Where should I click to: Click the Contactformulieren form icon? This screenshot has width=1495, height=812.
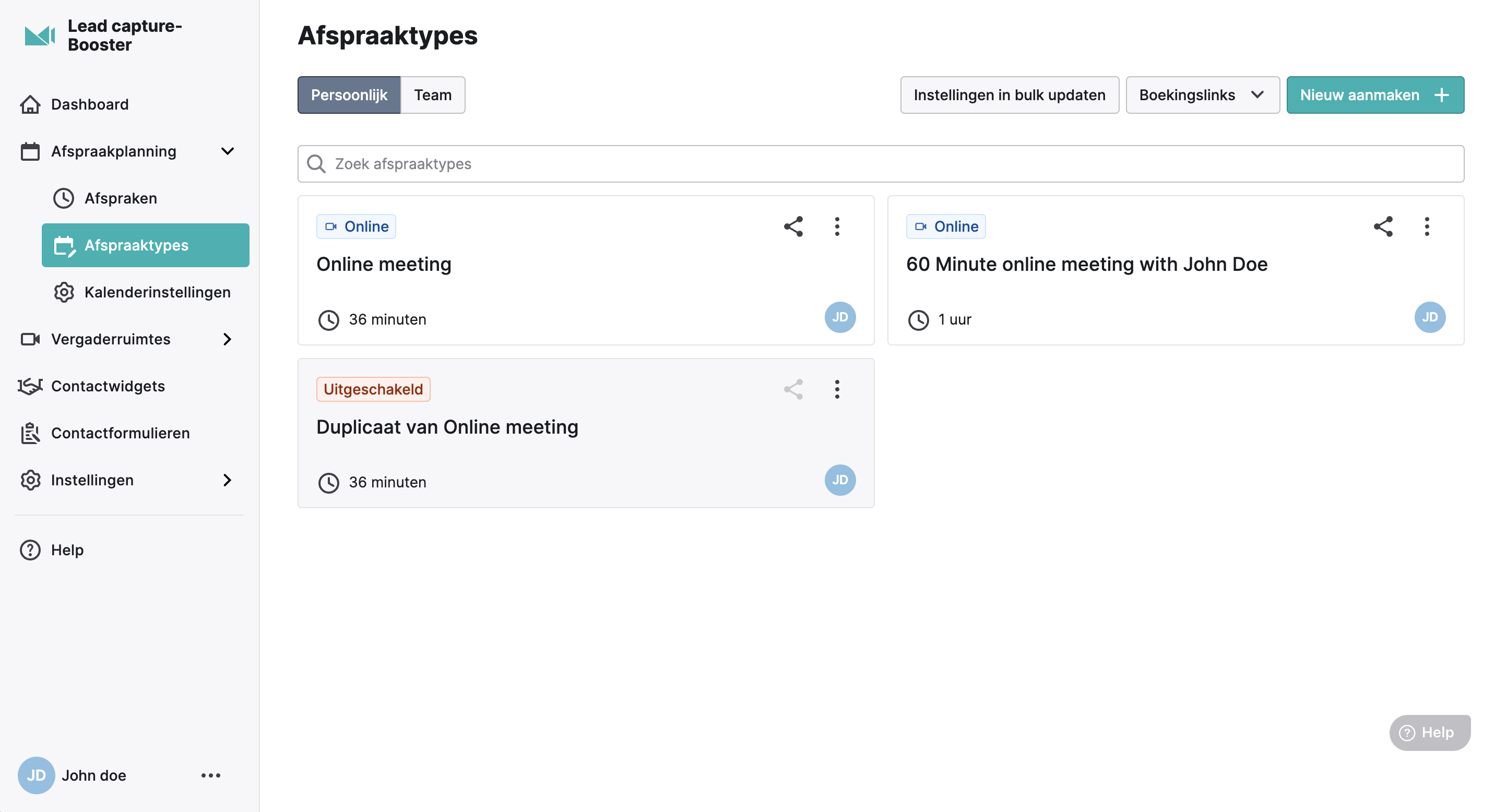pyautogui.click(x=30, y=433)
